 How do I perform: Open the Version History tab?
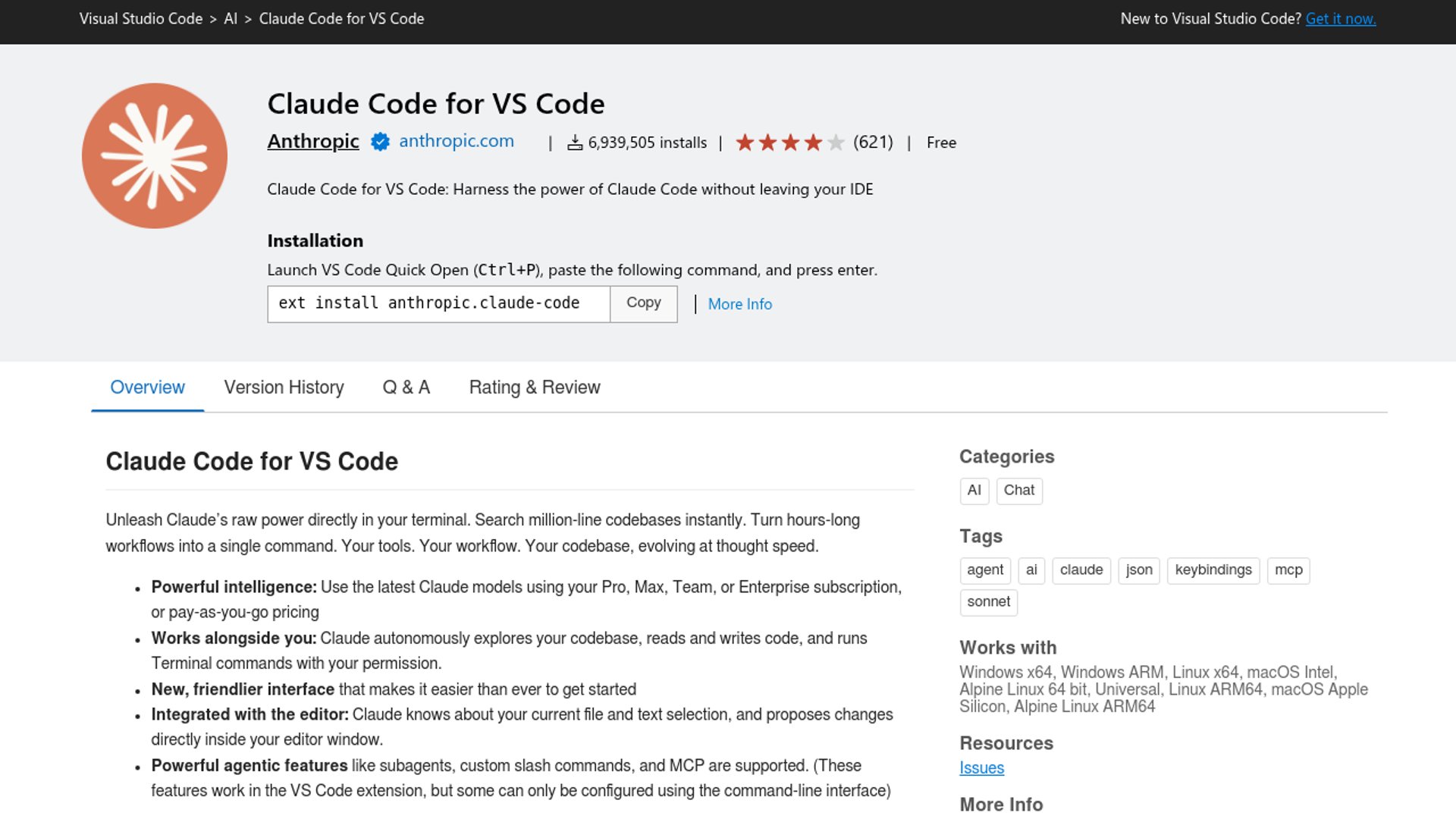click(x=284, y=388)
